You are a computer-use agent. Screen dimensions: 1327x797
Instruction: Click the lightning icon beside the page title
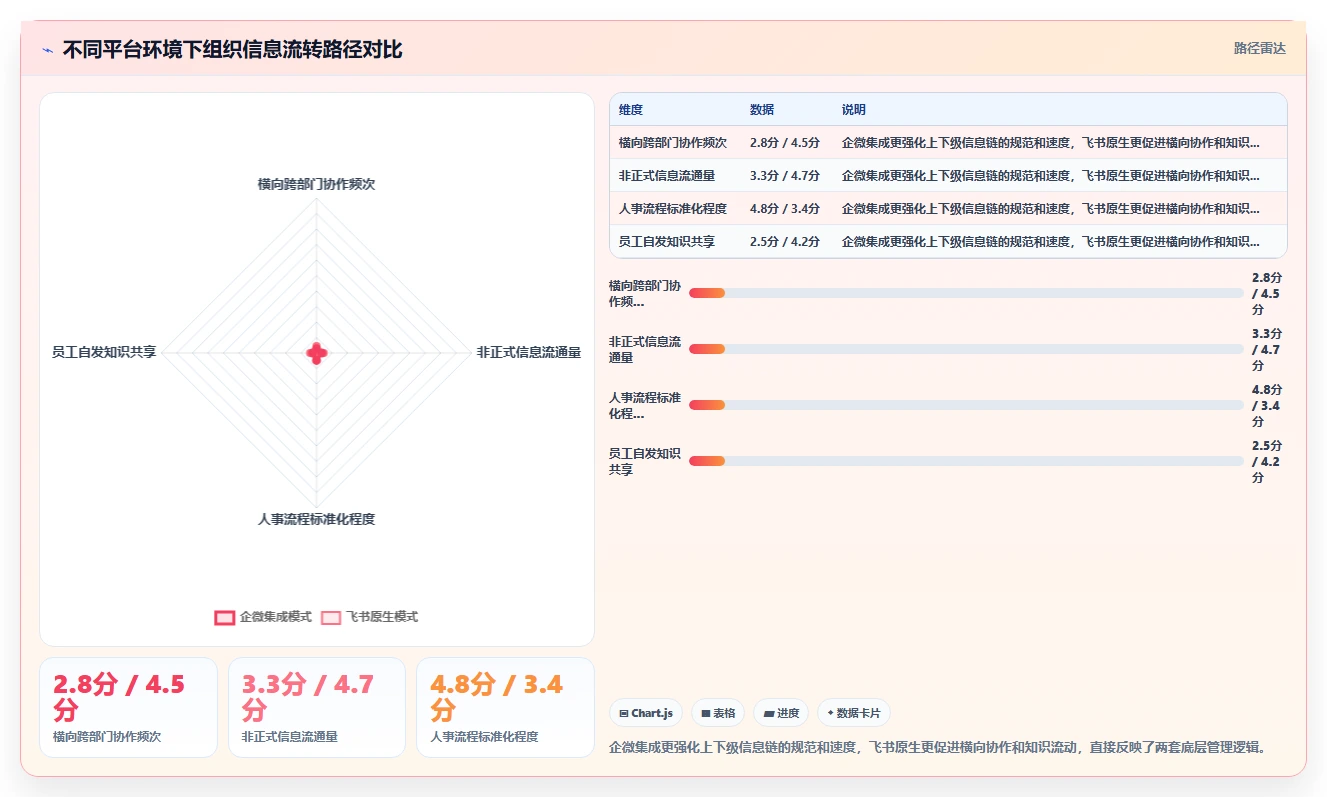pyautogui.click(x=48, y=50)
